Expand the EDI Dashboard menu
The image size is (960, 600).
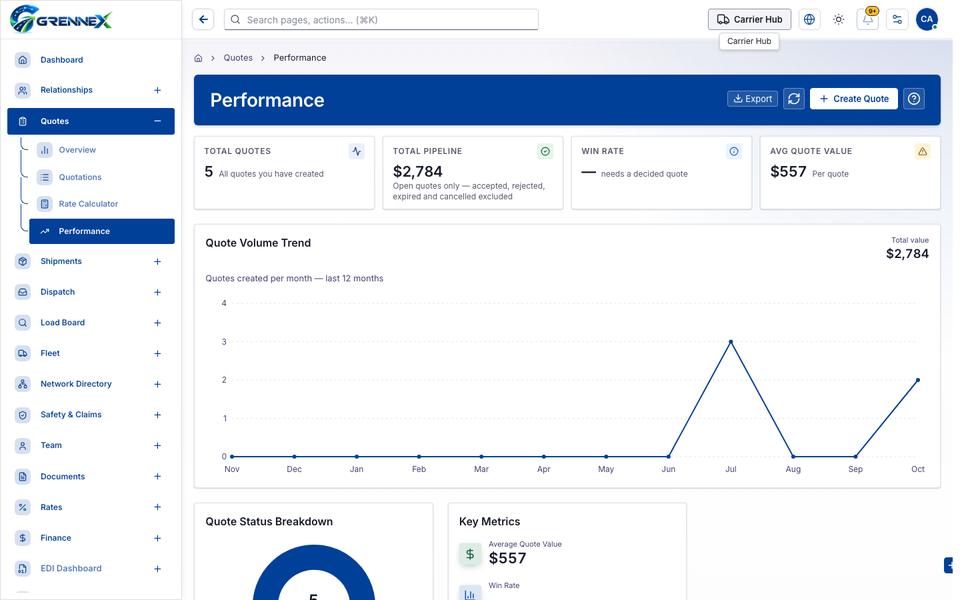[157, 568]
